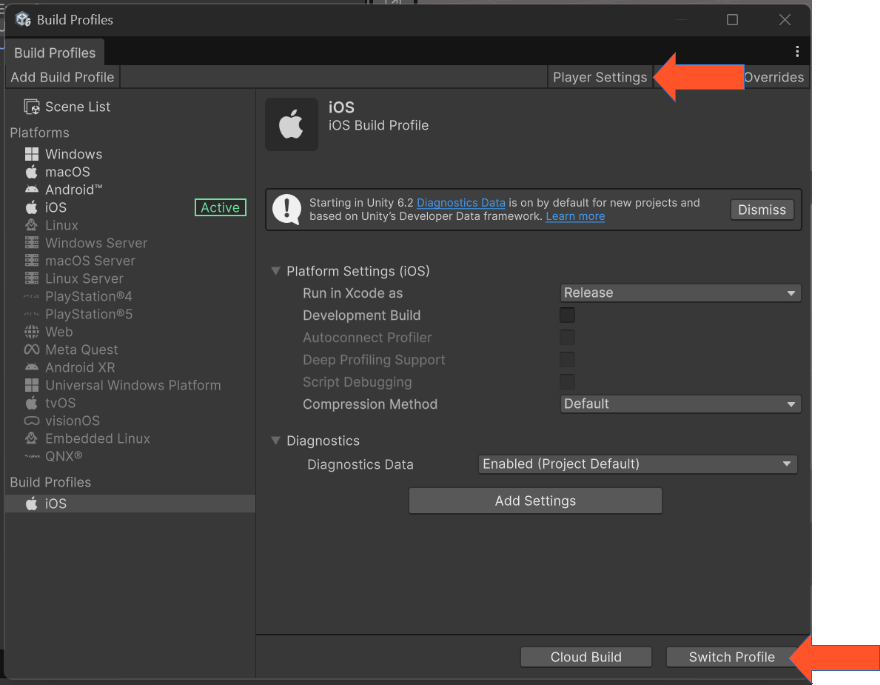Switch to the Build Profiles tab

(x=54, y=53)
